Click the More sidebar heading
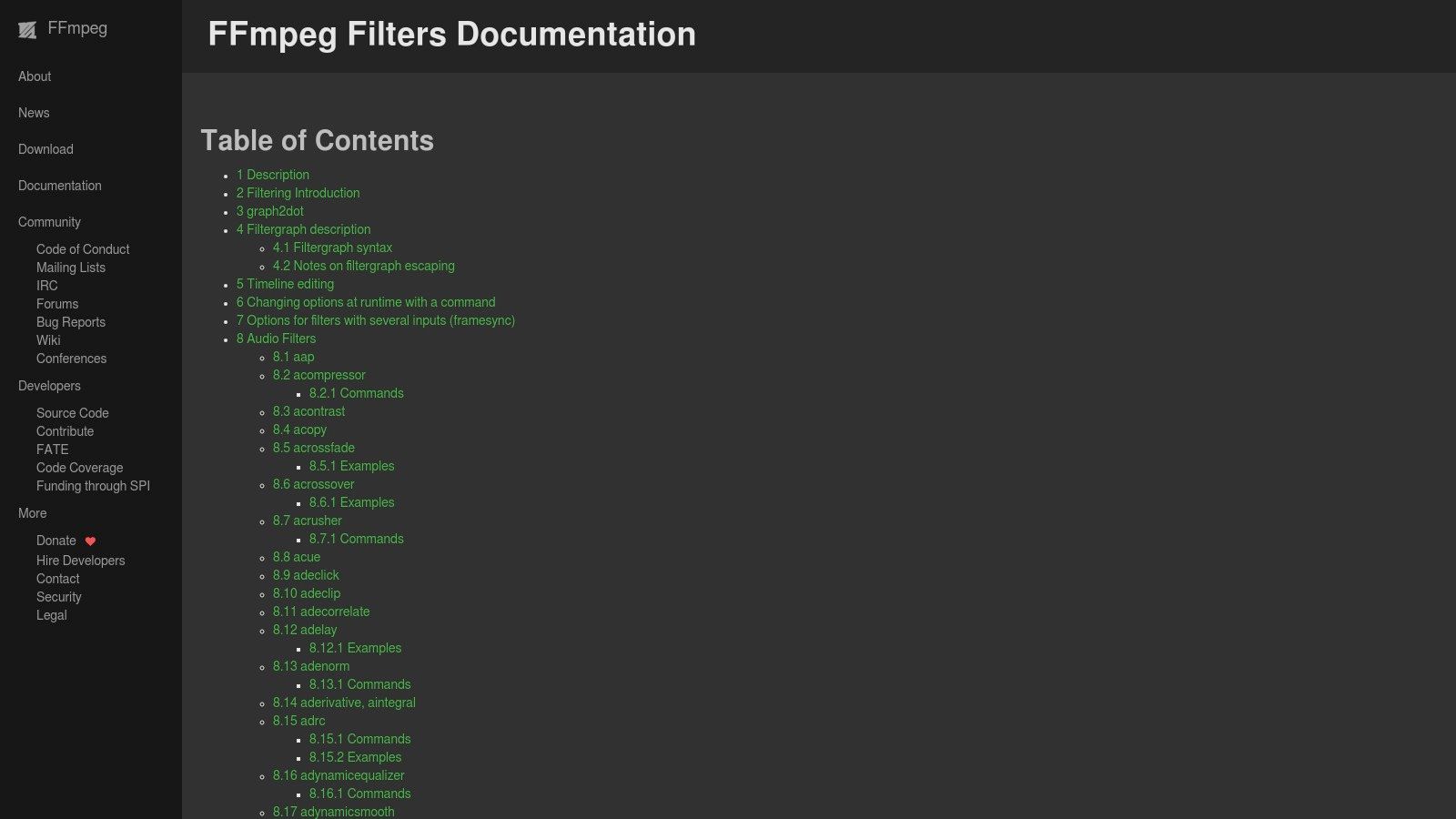The height and width of the screenshot is (819, 1456). [32, 513]
